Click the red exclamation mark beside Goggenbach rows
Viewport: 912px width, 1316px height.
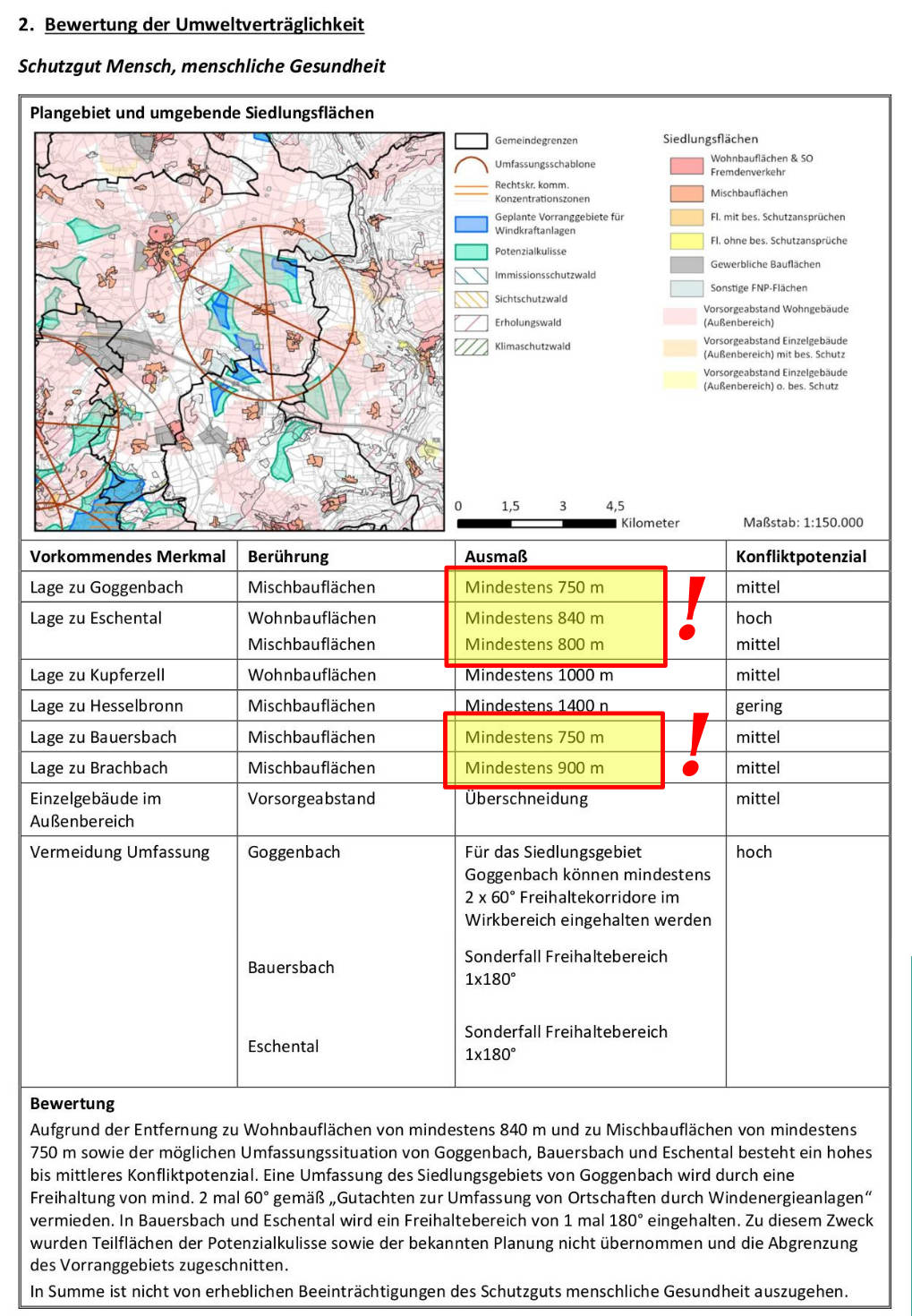coord(692,609)
